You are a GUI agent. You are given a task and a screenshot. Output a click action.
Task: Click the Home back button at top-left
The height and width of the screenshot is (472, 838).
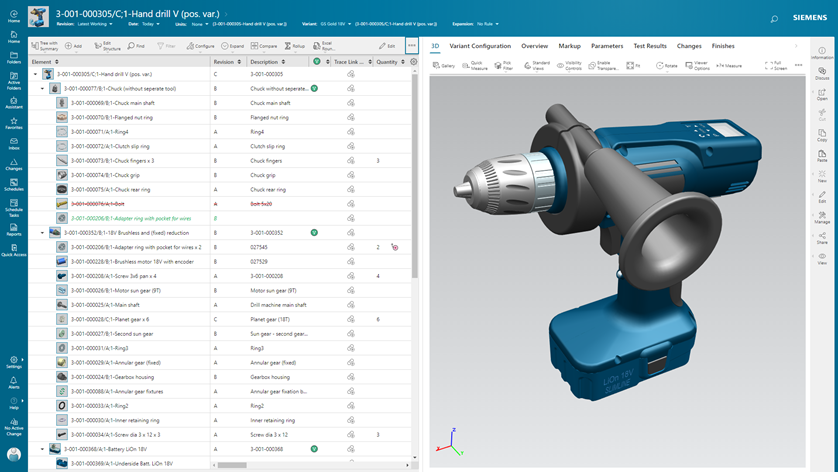14,17
